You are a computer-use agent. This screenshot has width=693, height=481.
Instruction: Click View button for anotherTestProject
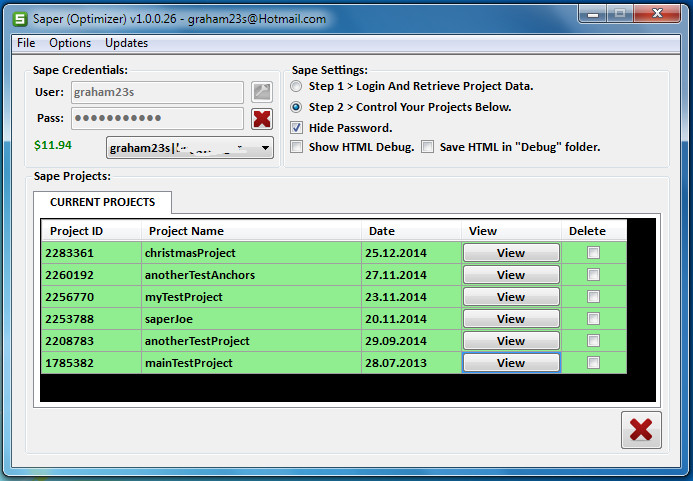(x=511, y=341)
